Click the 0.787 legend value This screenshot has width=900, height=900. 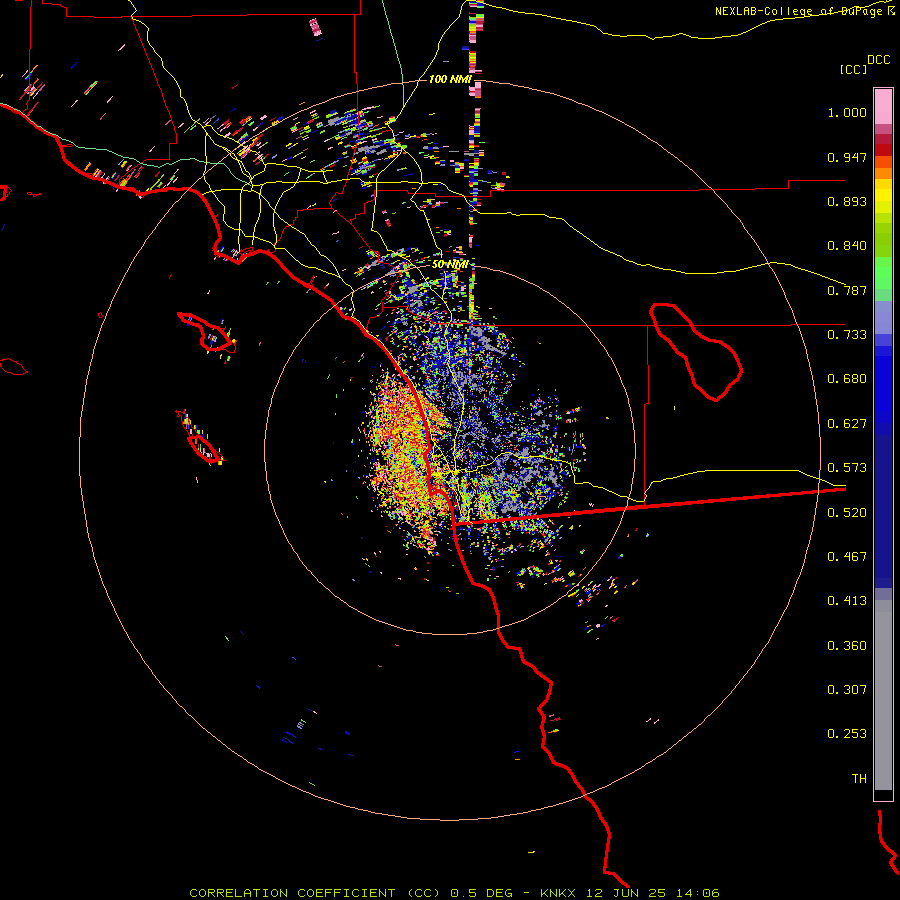pos(847,290)
